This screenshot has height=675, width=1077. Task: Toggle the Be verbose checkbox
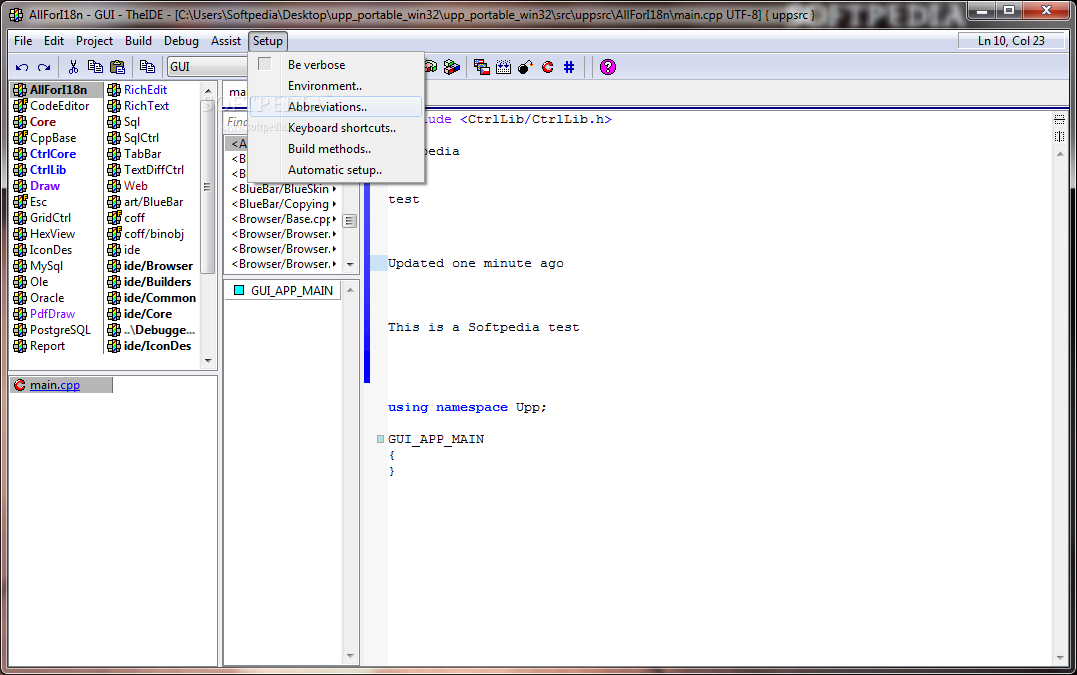point(264,65)
